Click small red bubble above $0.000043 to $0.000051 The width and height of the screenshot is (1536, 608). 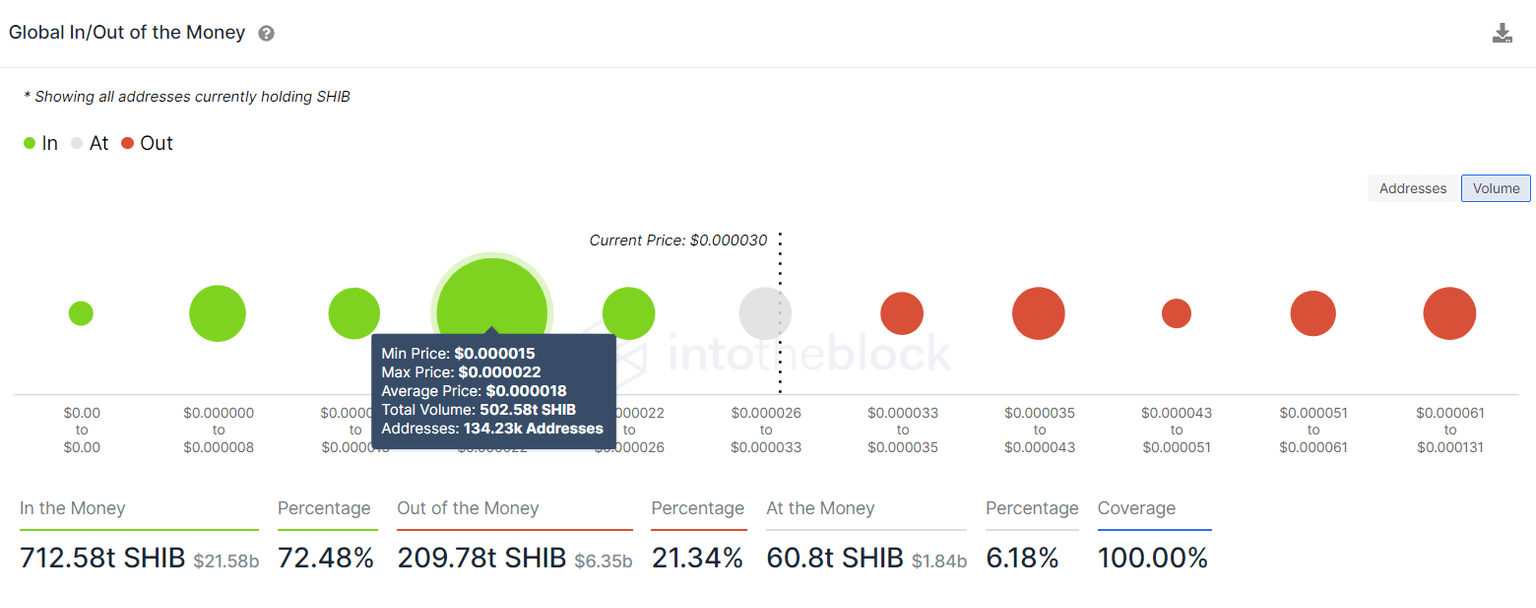(1176, 313)
